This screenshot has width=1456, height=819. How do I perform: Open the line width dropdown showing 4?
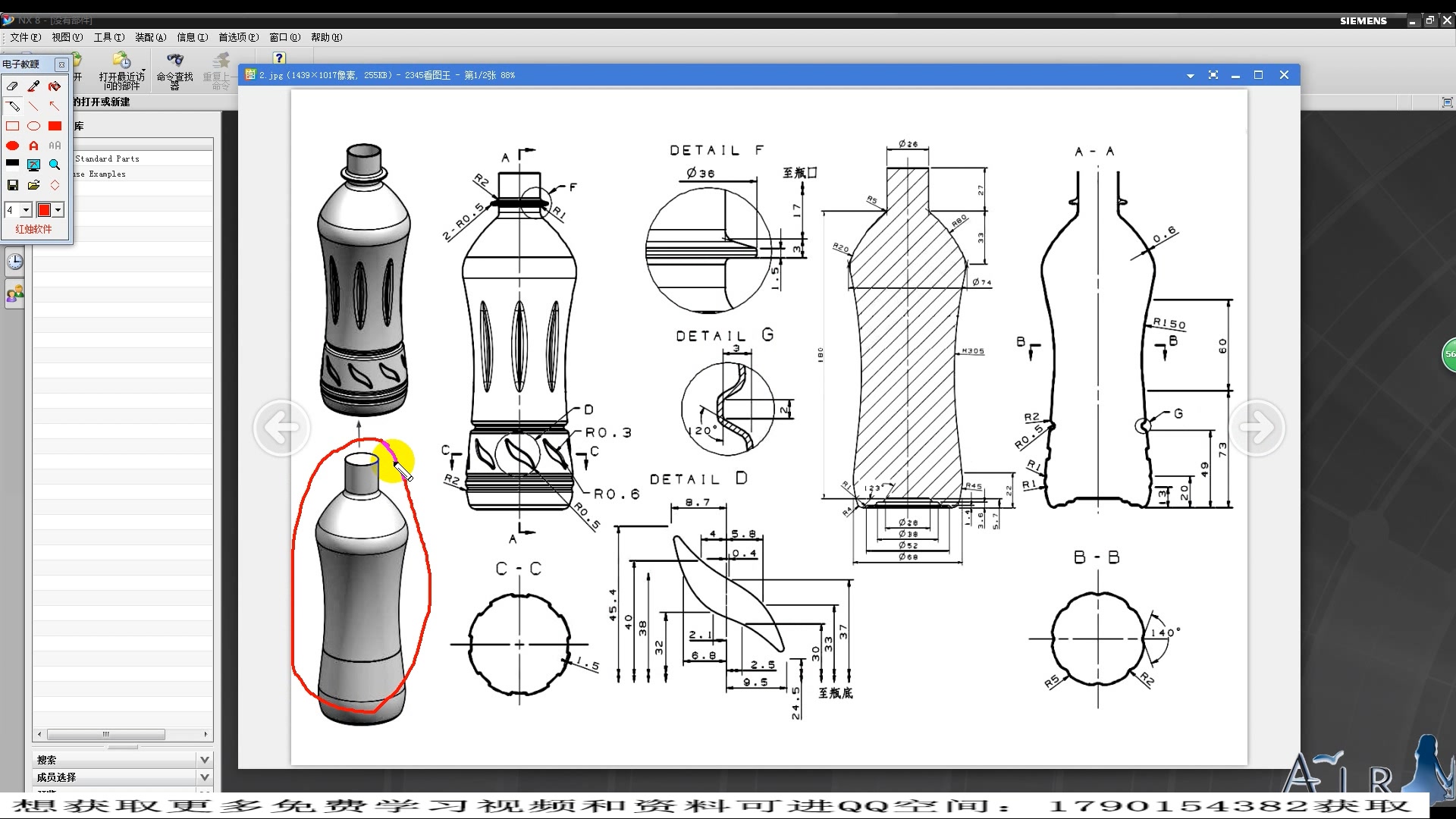click(x=27, y=210)
